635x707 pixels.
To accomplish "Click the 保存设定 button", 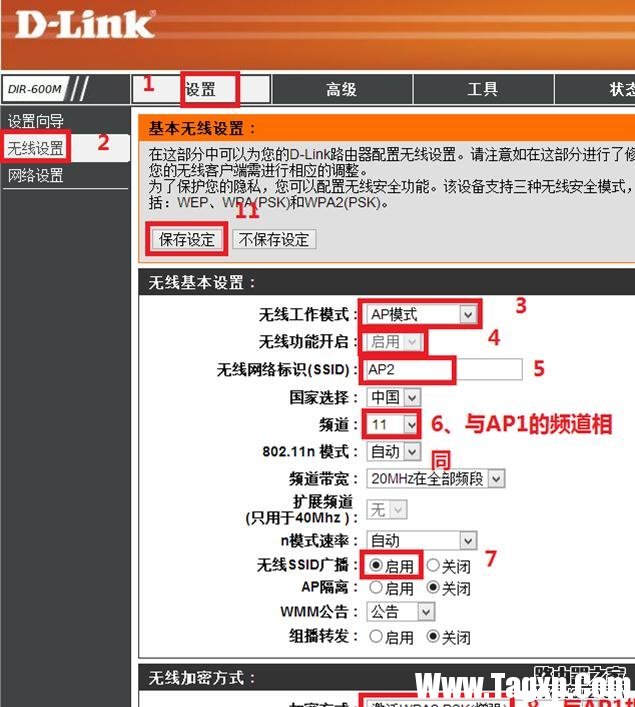I will 187,239.
